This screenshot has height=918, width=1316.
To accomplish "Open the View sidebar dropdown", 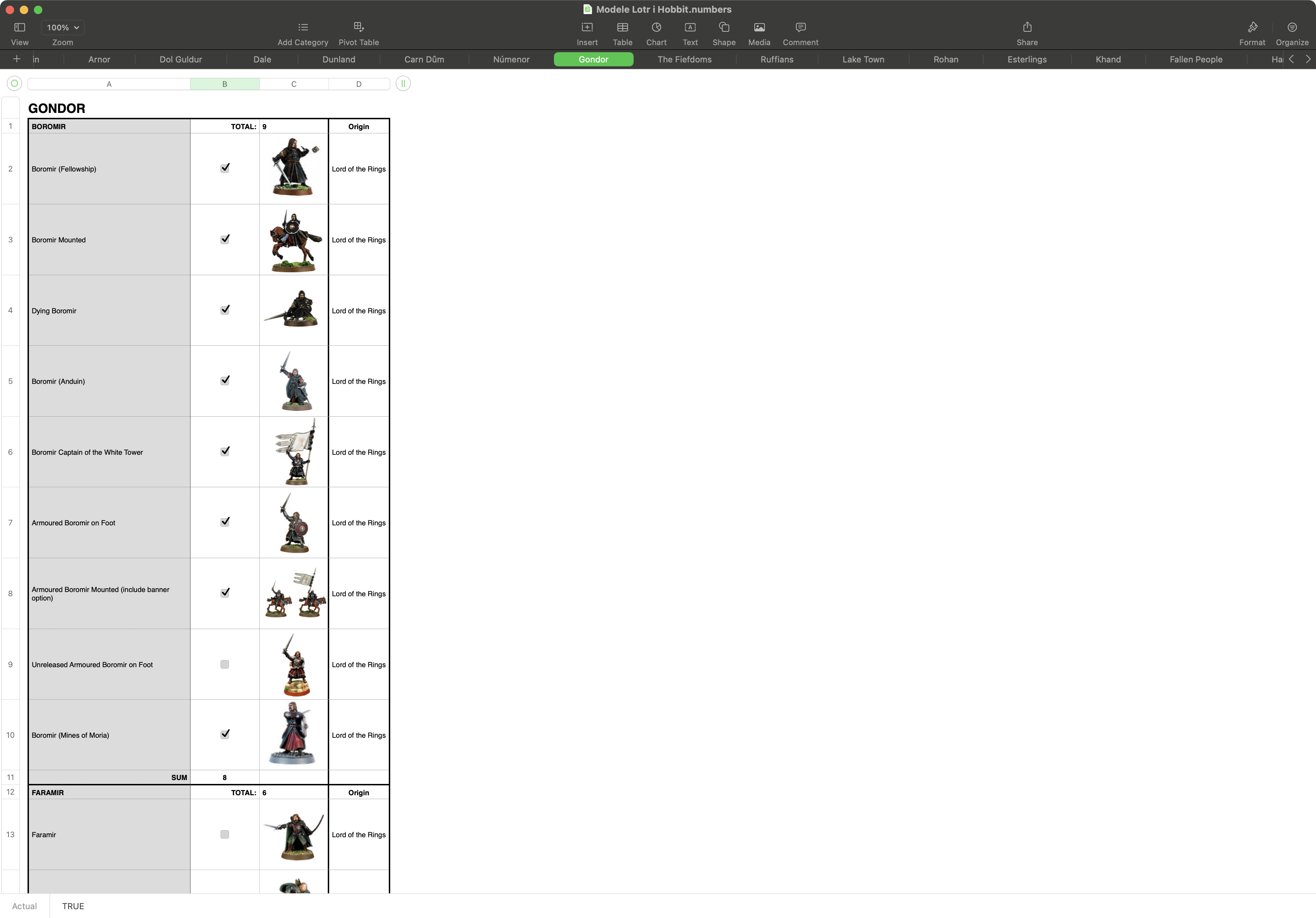I will tap(19, 28).
